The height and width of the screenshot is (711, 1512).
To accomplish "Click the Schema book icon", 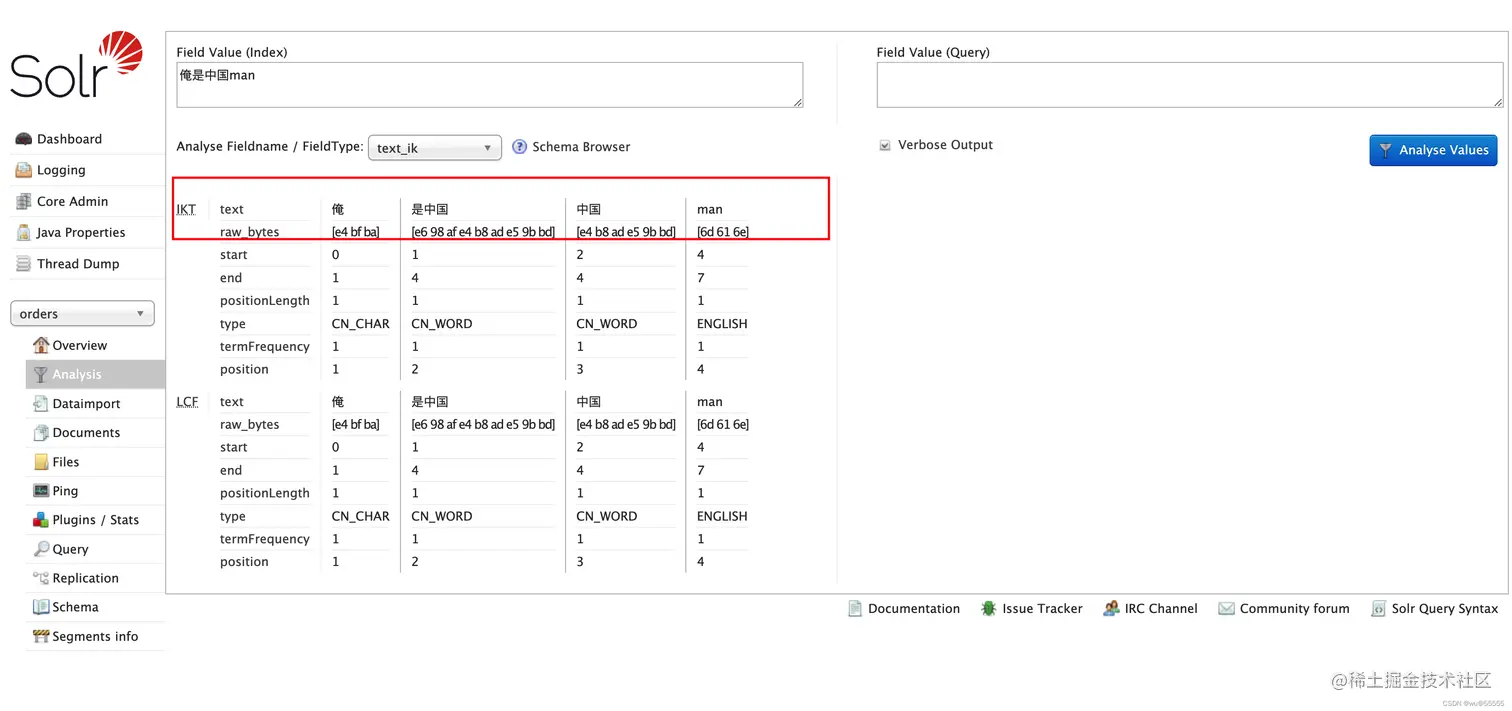I will (x=41, y=607).
